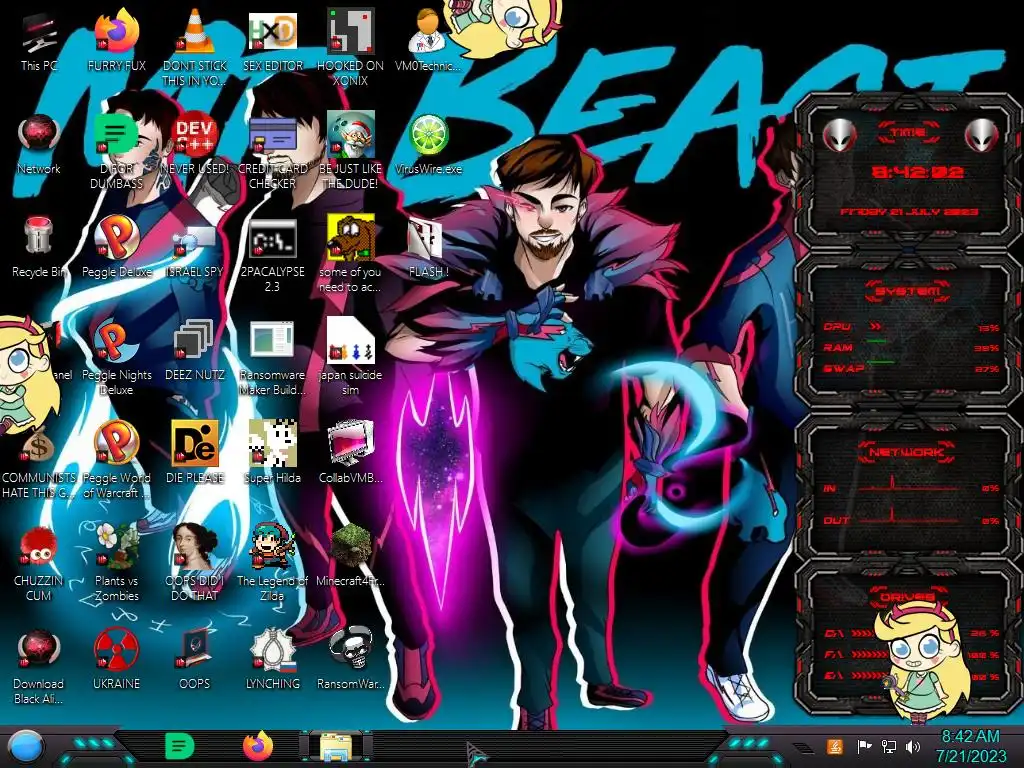Open the orange Java tray icon

point(834,747)
